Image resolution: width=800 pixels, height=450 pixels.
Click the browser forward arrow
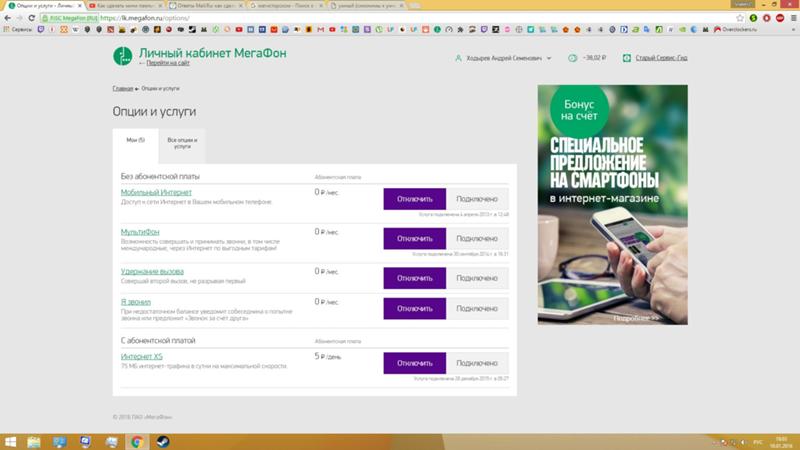pyautogui.click(x=19, y=18)
